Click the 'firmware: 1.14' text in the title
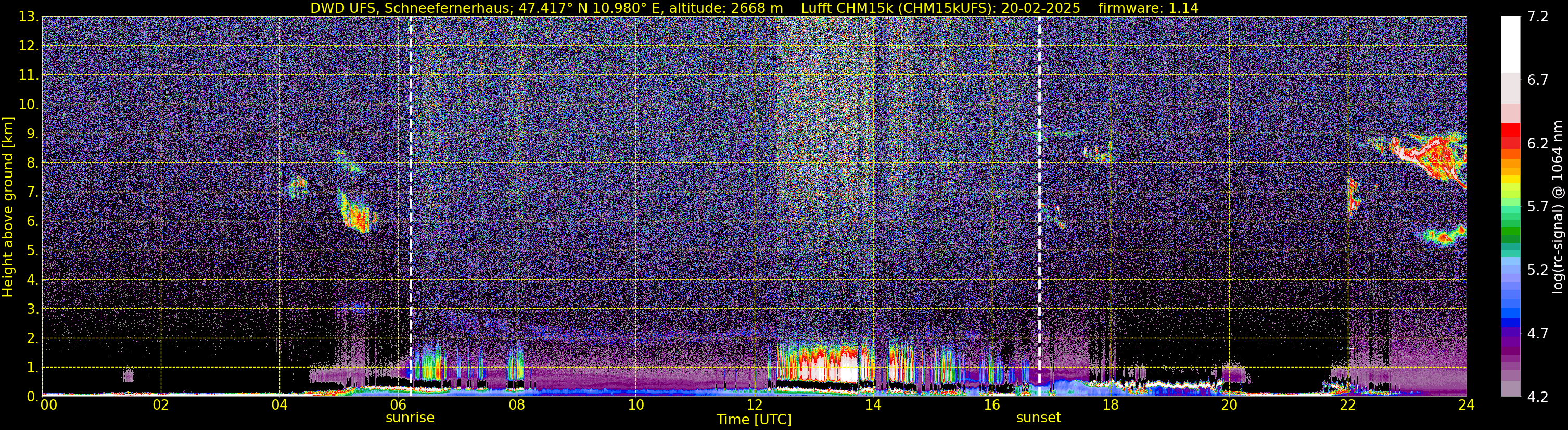The image size is (1568, 430). pyautogui.click(x=1148, y=8)
